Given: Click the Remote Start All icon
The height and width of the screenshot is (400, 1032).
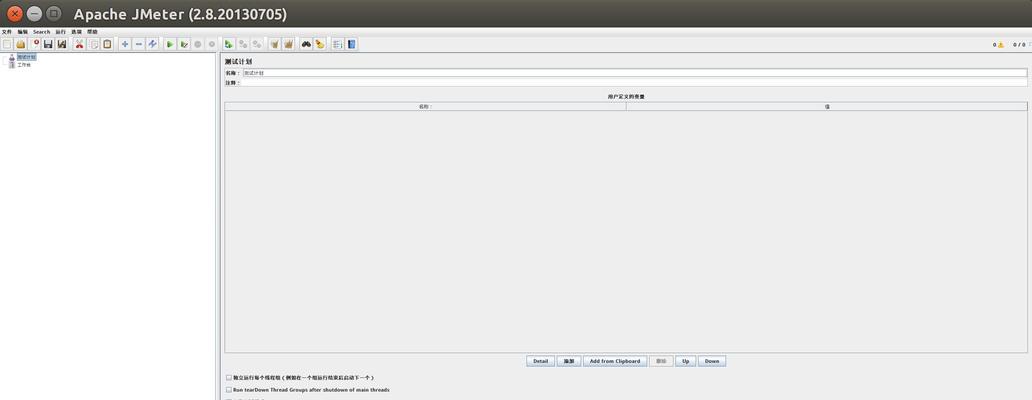Looking at the screenshot, I should (228, 44).
